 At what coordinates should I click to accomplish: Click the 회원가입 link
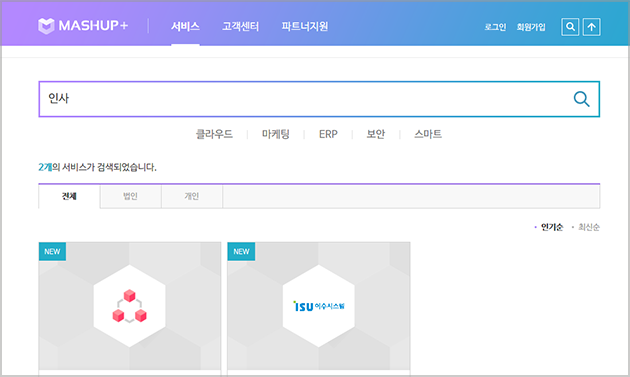point(531,27)
